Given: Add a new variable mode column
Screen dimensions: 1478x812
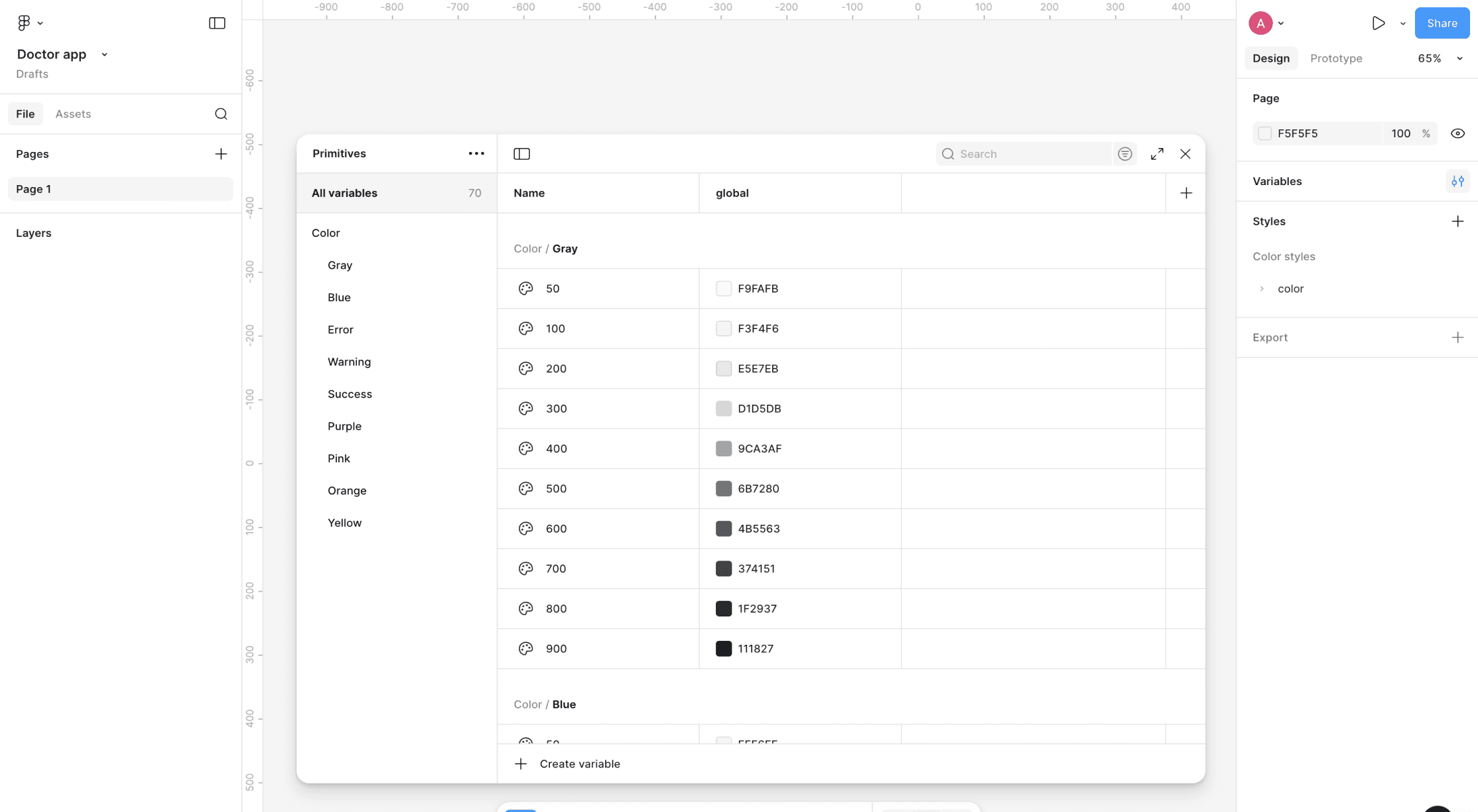Looking at the screenshot, I should tap(1186, 193).
